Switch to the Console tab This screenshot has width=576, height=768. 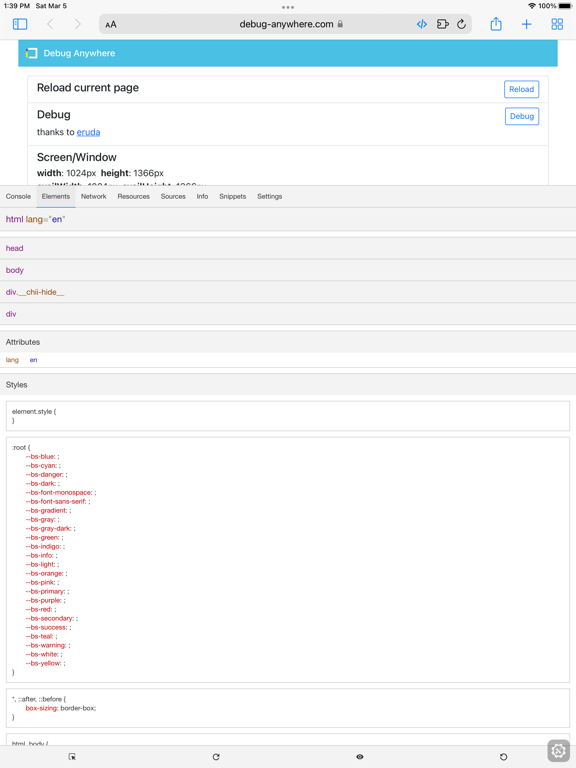18,196
